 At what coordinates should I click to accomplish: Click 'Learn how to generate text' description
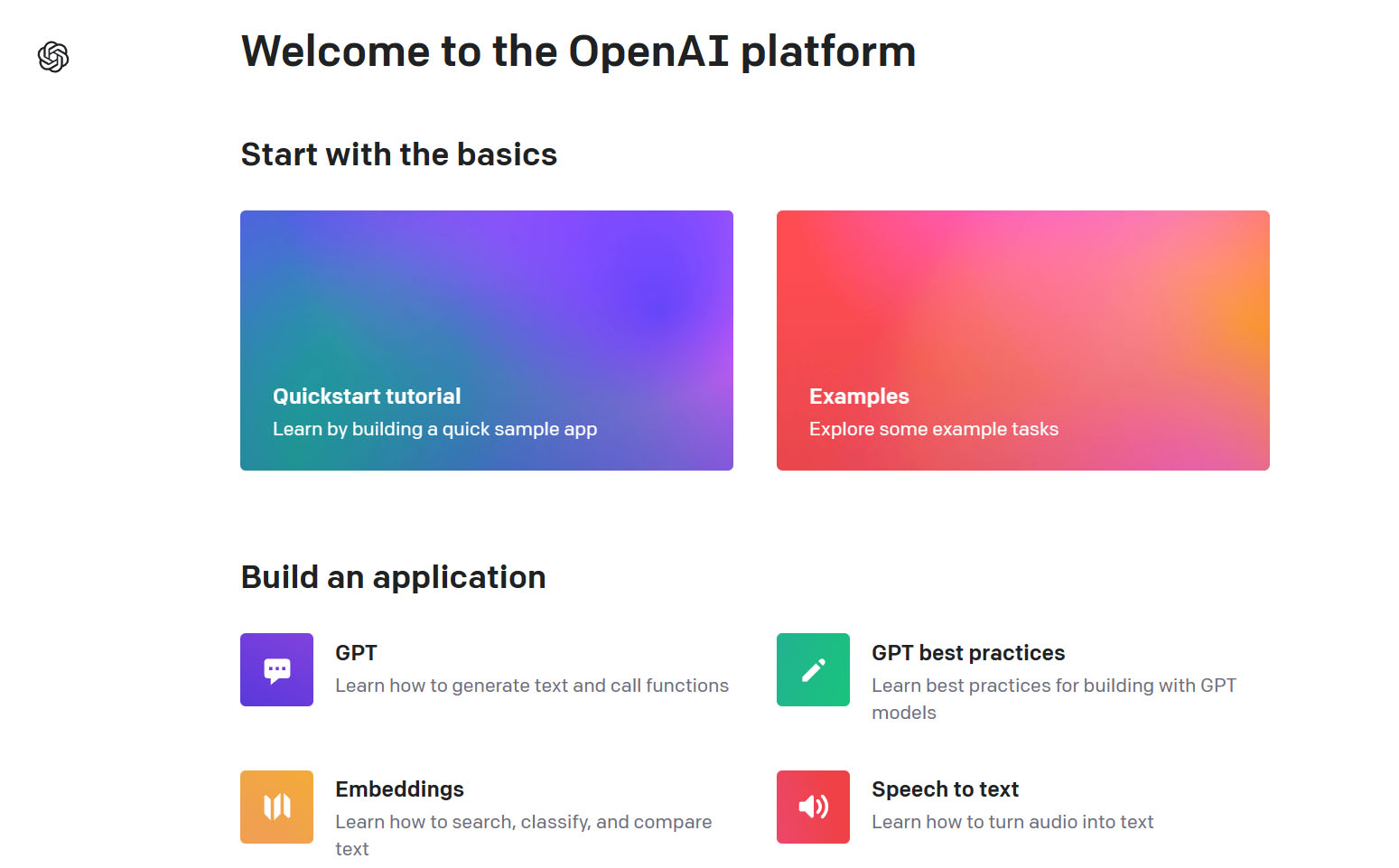coord(531,686)
